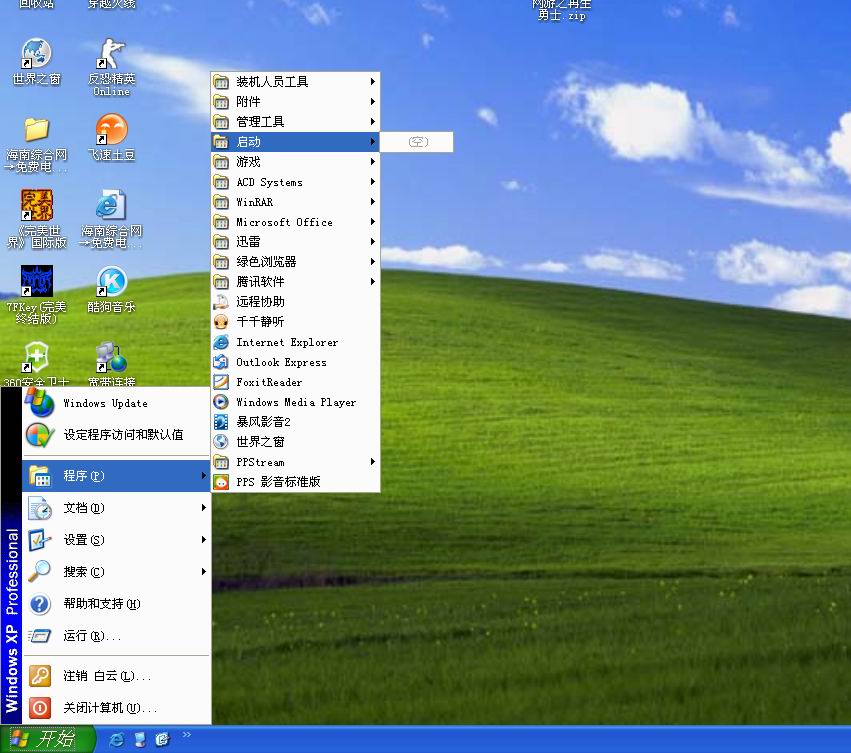Choose 注销 白云(L)...
The width and height of the screenshot is (851, 753).
tap(116, 676)
